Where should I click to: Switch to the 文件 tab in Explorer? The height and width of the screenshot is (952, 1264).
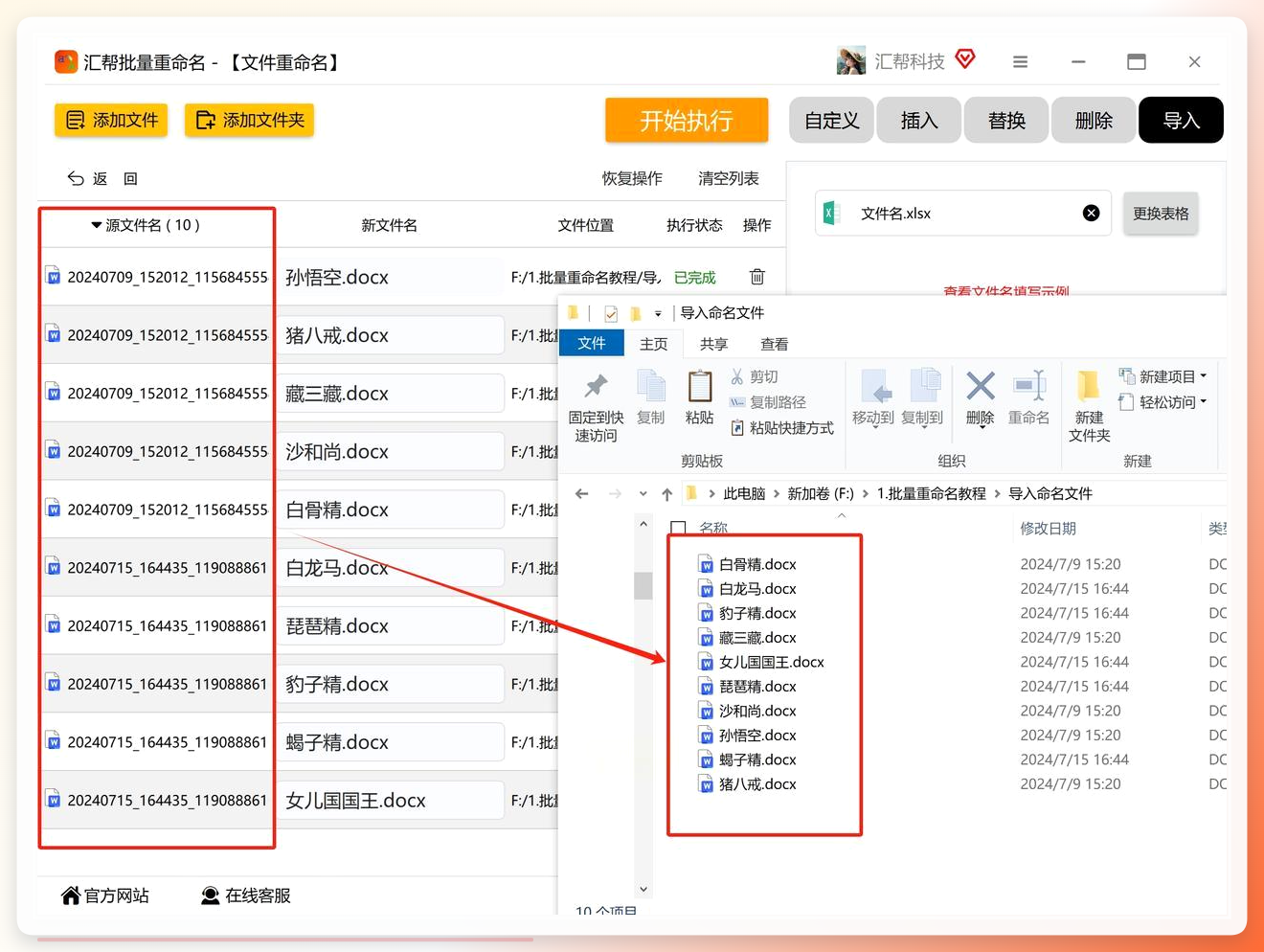[x=591, y=343]
